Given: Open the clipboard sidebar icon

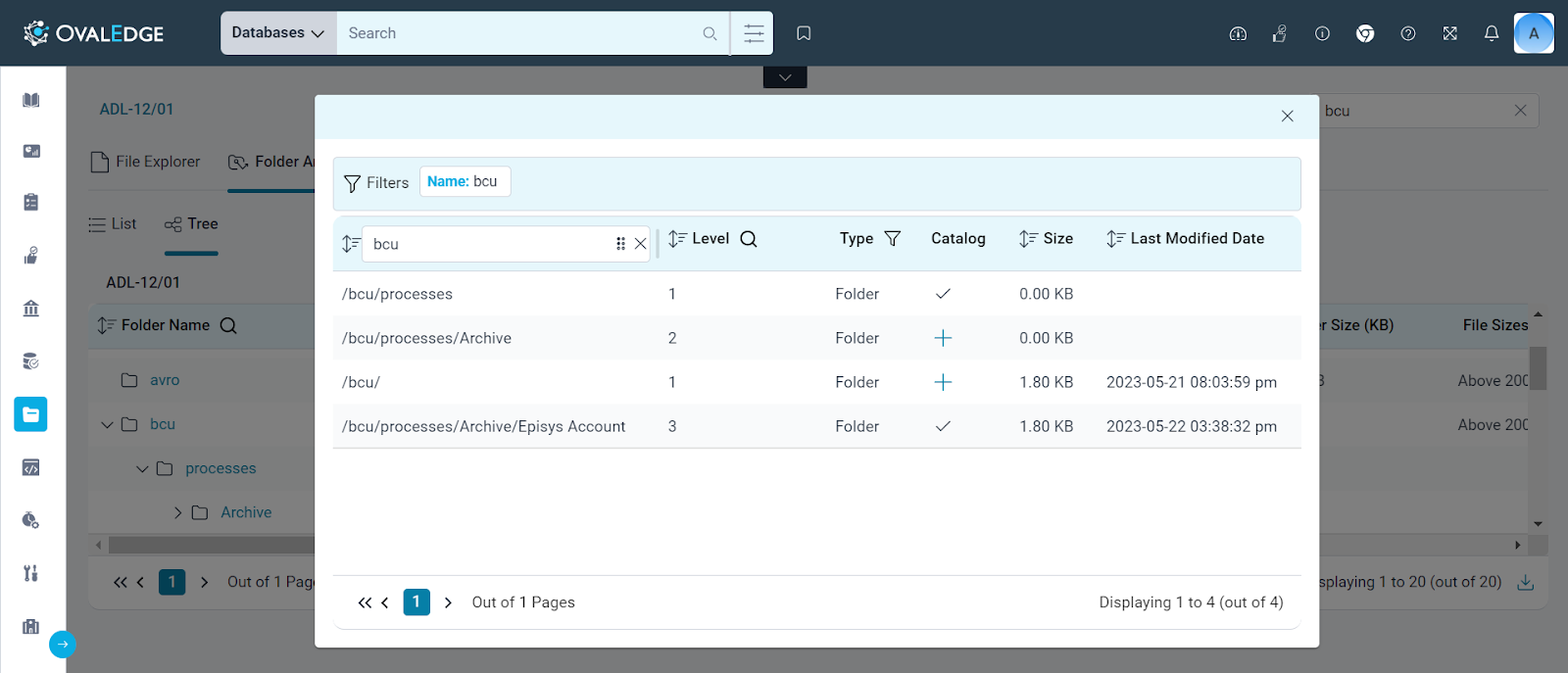Looking at the screenshot, I should (31, 203).
